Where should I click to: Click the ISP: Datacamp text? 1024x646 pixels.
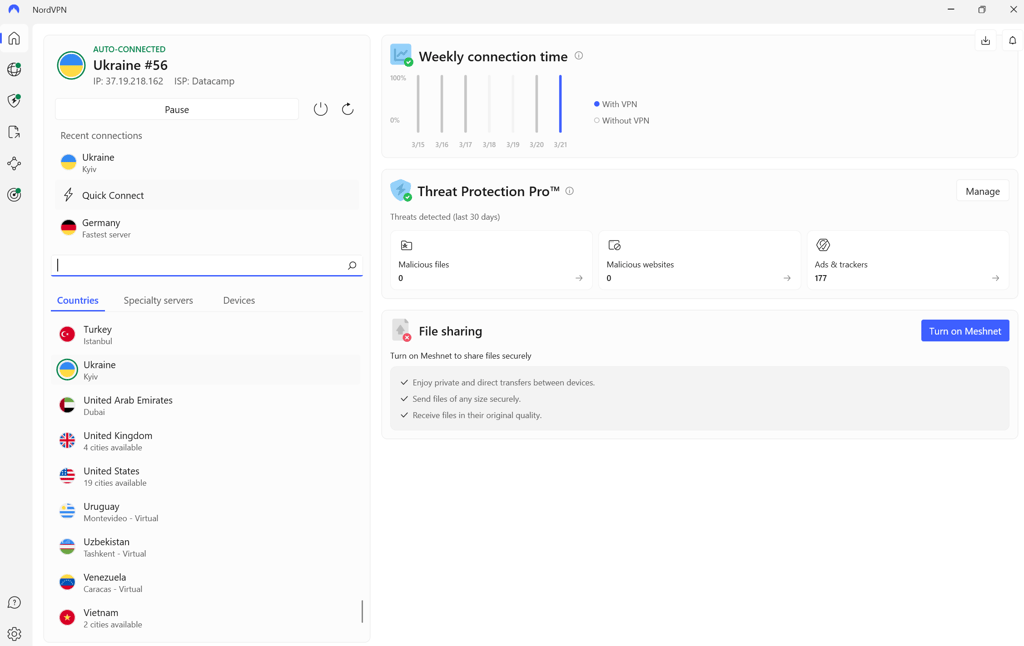click(x=204, y=81)
